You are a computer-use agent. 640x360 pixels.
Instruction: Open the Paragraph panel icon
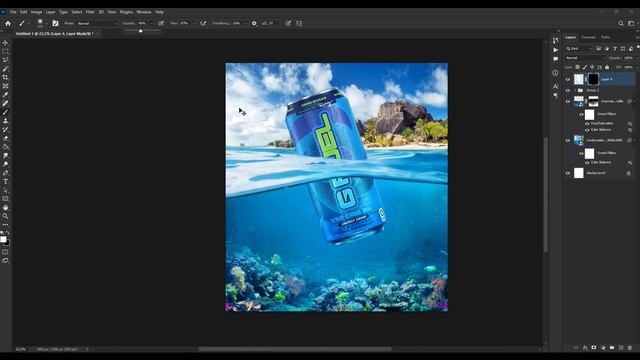click(x=555, y=95)
